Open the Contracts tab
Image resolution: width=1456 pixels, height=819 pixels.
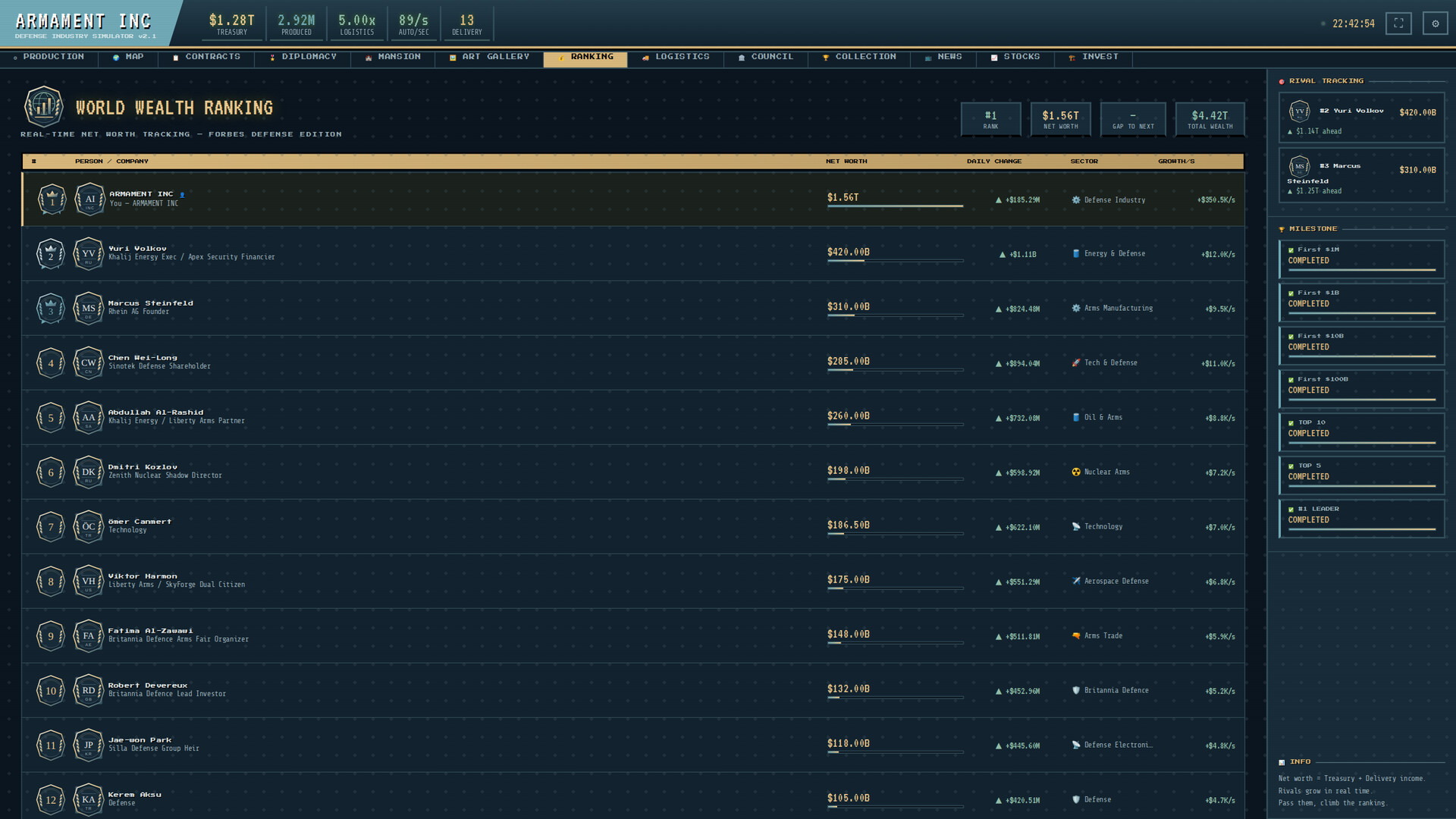(206, 57)
